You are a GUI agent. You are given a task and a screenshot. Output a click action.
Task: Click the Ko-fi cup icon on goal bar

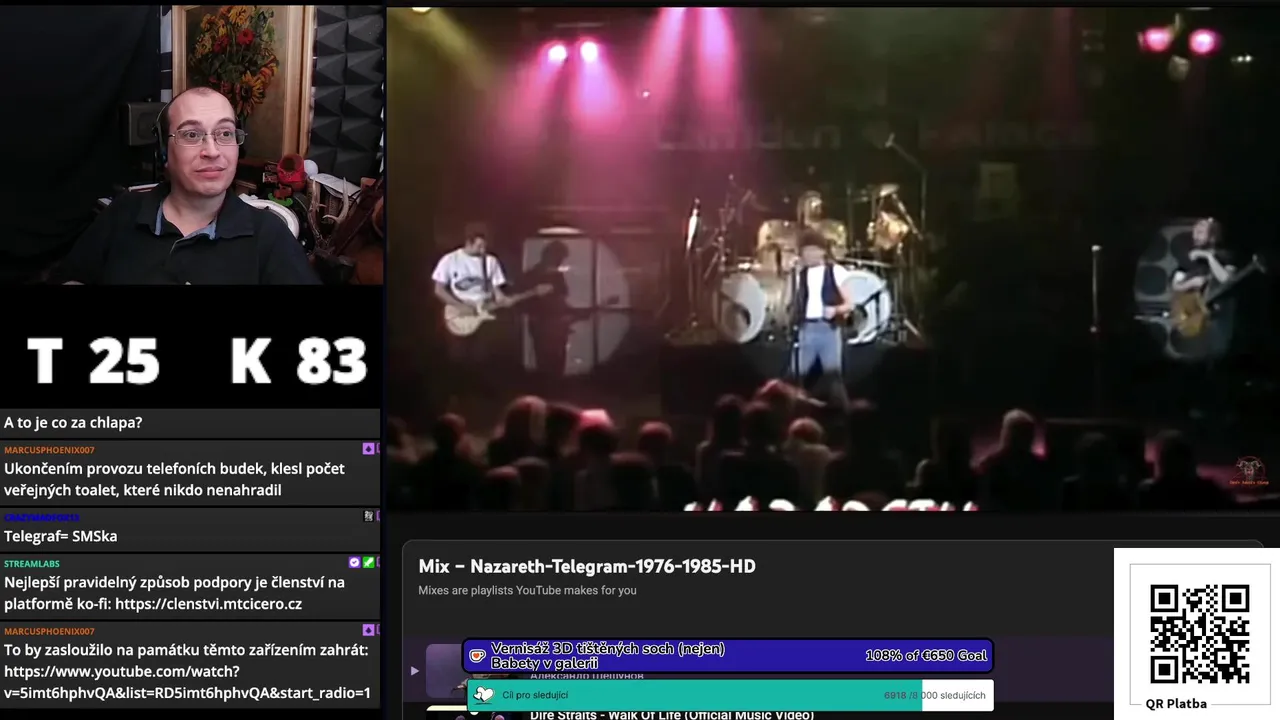pyautogui.click(x=477, y=656)
